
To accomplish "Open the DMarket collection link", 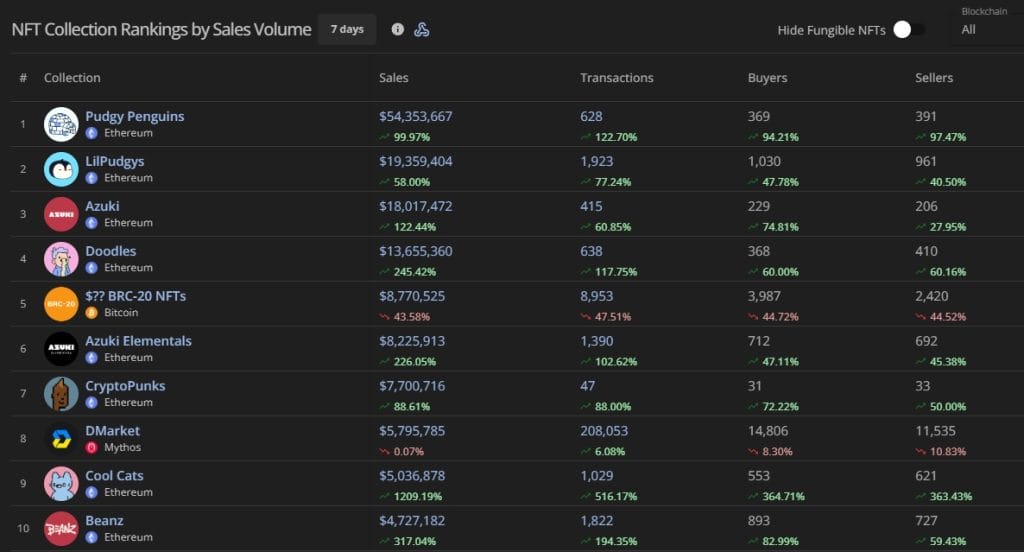I will click(112, 431).
